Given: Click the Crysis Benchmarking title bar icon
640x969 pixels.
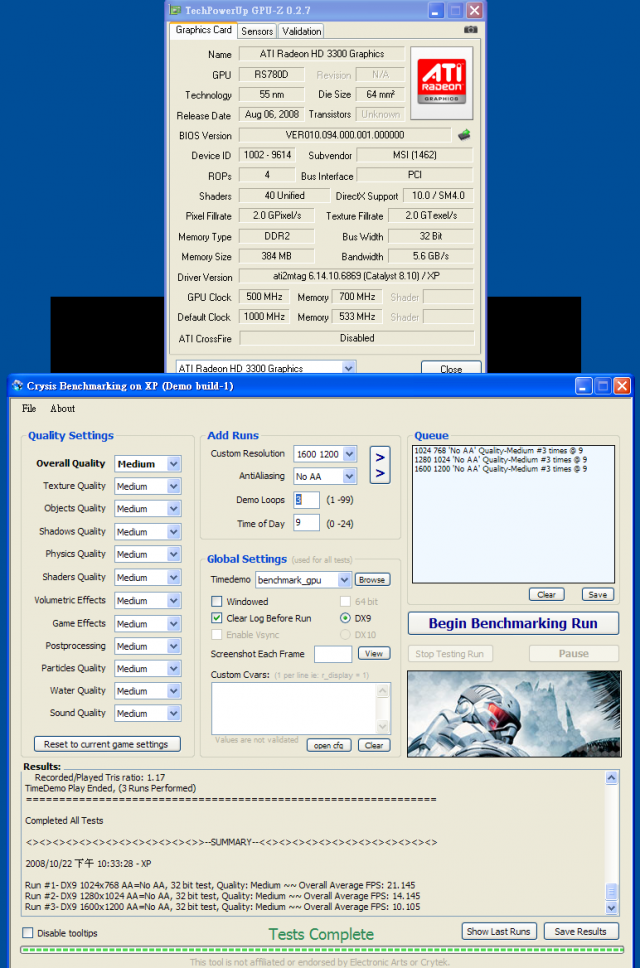Looking at the screenshot, I should click(x=17, y=386).
